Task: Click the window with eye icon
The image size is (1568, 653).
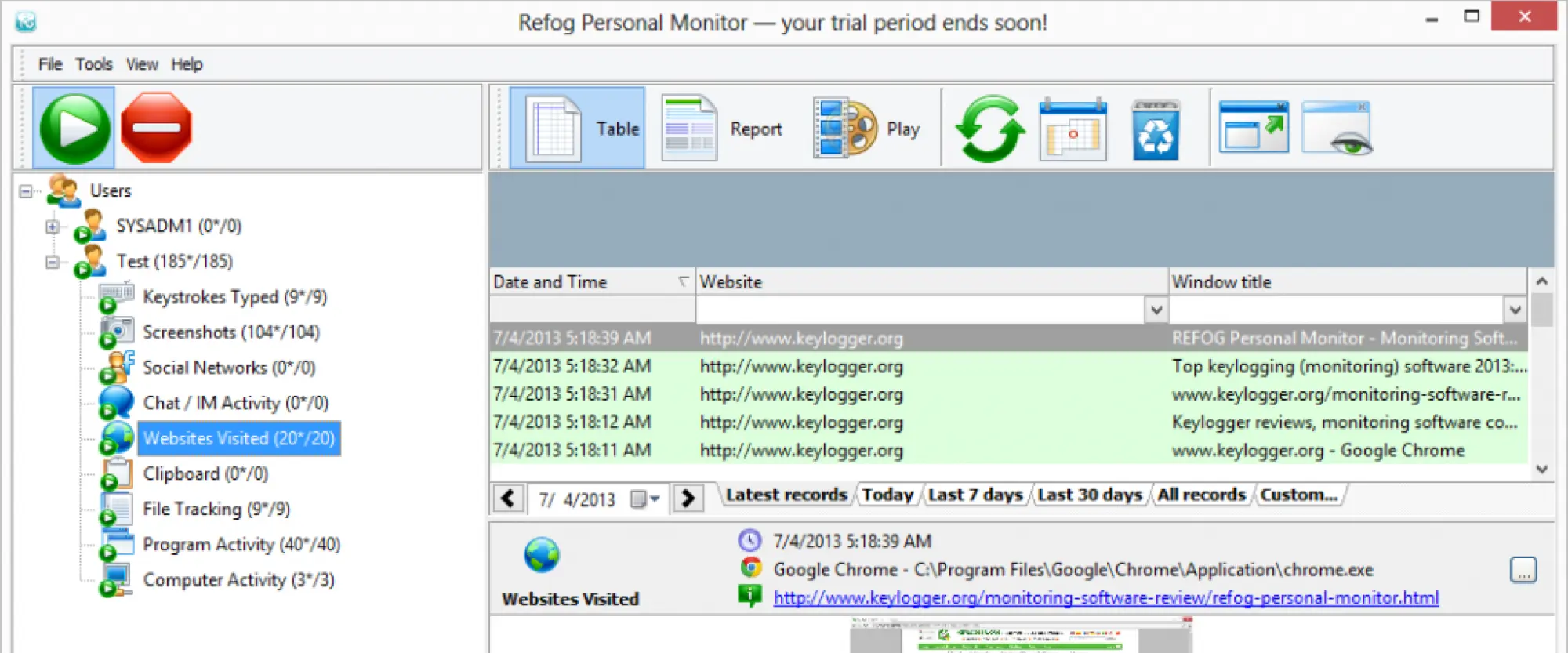Action: point(1337,129)
